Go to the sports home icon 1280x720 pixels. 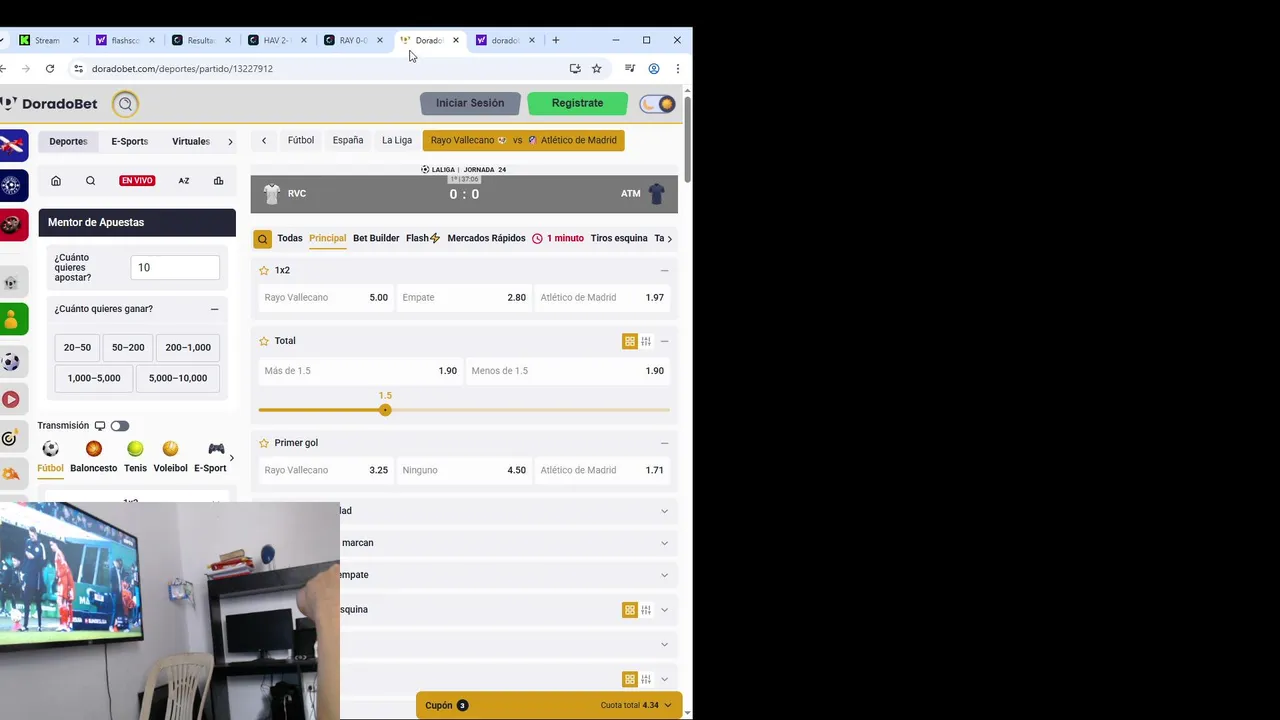coord(56,181)
